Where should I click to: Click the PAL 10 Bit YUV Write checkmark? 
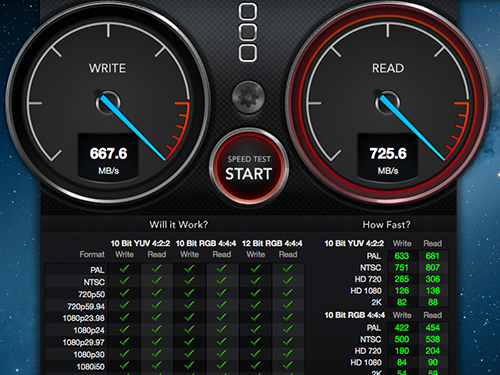tap(124, 269)
